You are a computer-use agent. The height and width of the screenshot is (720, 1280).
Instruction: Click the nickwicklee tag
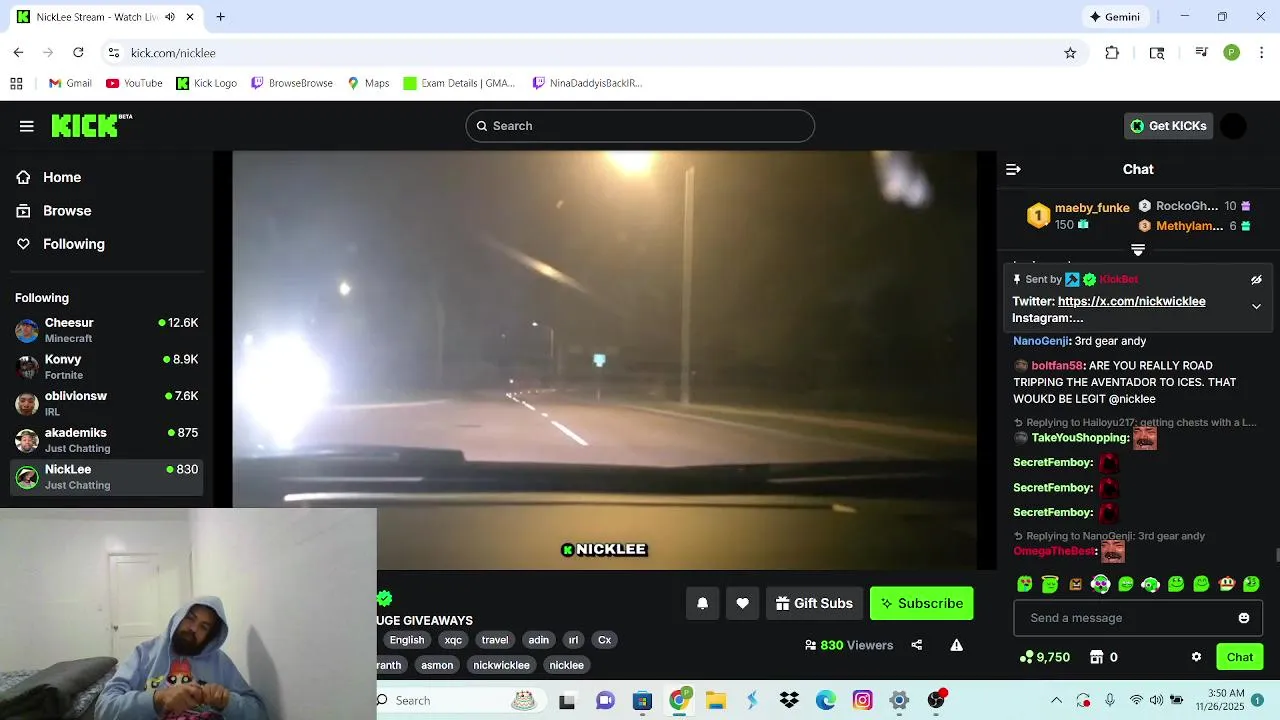[501, 665]
